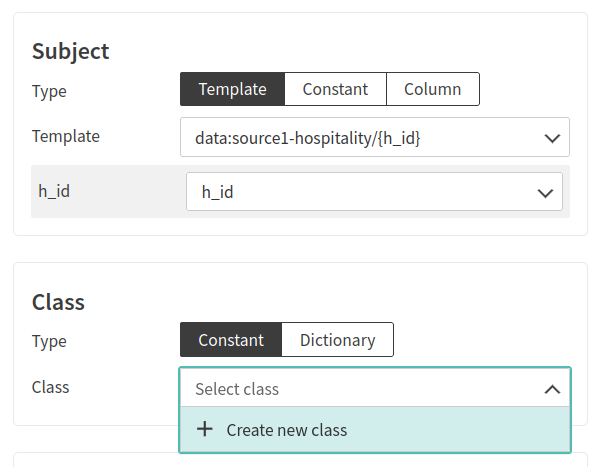Viewport: 600px width, 467px height.
Task: Click the Template field label
Action: click(x=65, y=136)
